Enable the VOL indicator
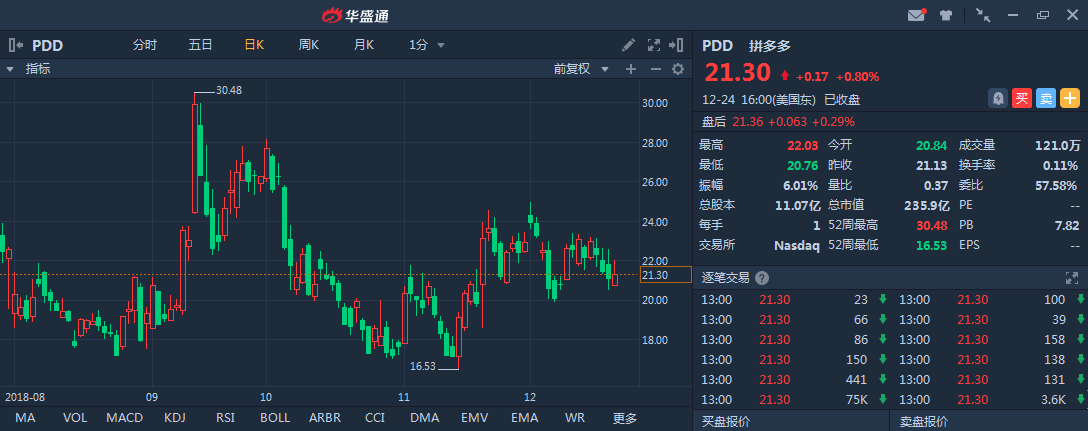Screen dimensions: 1088x431 (75, 418)
